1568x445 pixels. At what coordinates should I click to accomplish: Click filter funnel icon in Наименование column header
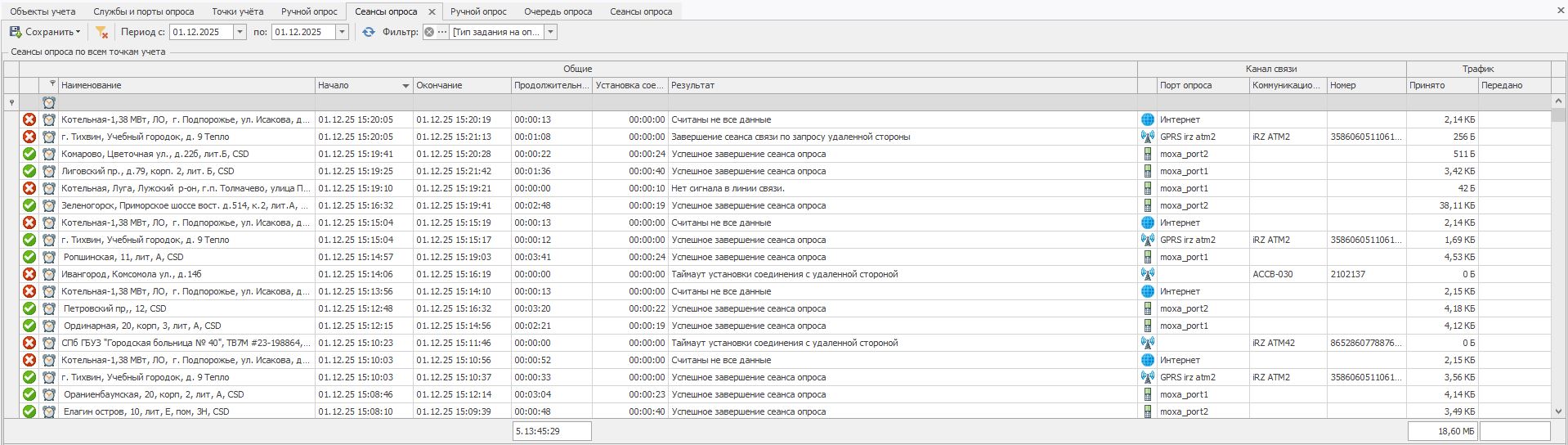[x=52, y=83]
